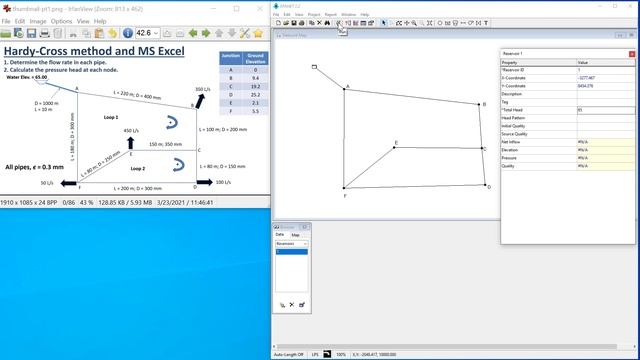Click junction node E on the network map
Viewport: 640px width, 360px height.
click(x=394, y=147)
